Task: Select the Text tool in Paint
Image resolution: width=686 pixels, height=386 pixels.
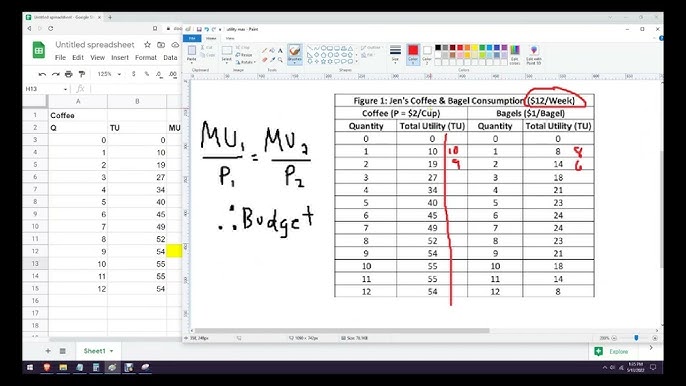Action: [x=280, y=51]
